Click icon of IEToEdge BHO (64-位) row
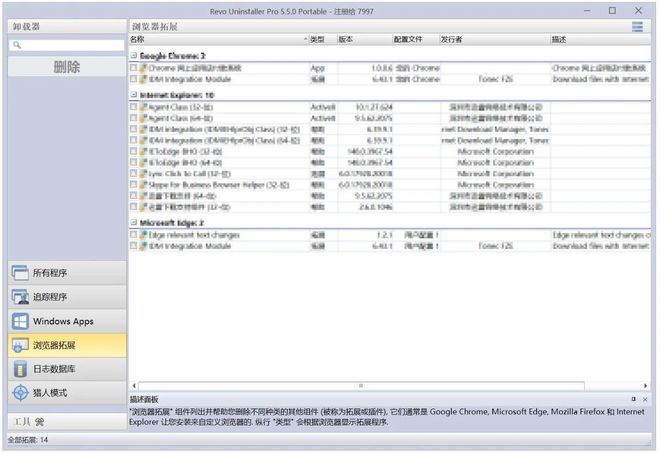660x453 pixels. [x=143, y=163]
